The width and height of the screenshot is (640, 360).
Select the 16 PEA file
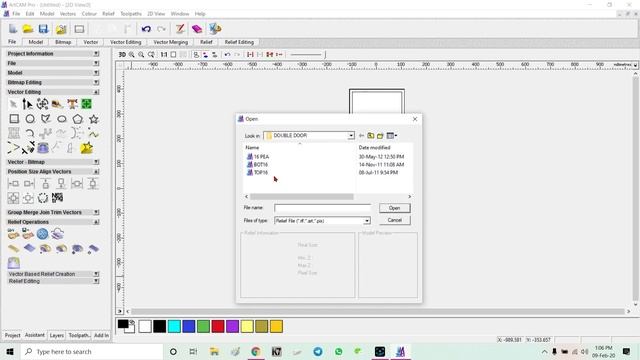258,157
